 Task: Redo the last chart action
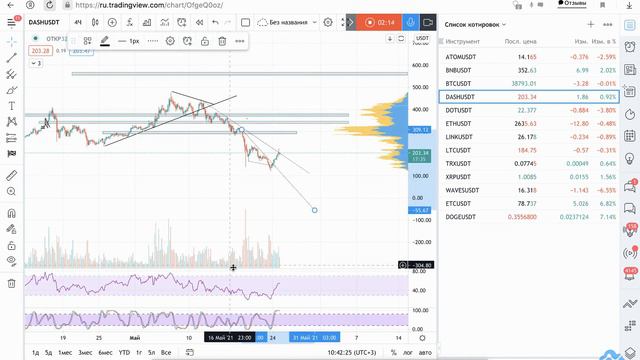click(x=228, y=22)
